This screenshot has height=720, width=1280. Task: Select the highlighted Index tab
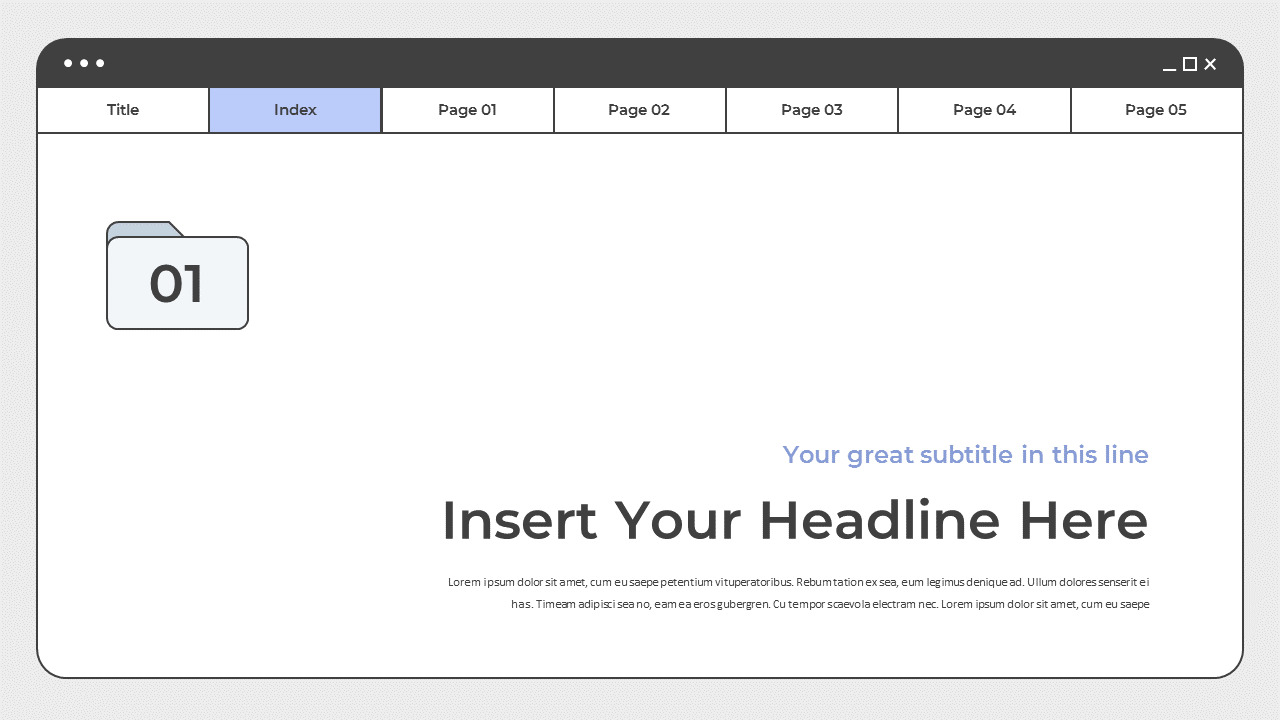(295, 110)
